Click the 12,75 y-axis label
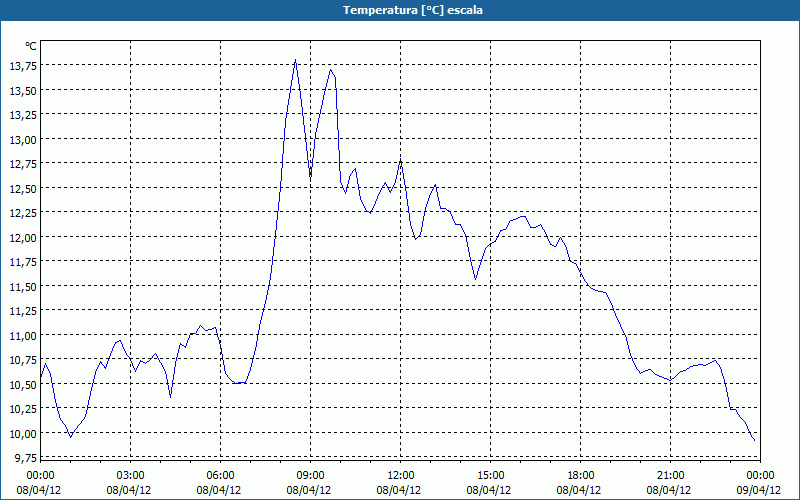Screen dimensions: 800x500 (23, 164)
